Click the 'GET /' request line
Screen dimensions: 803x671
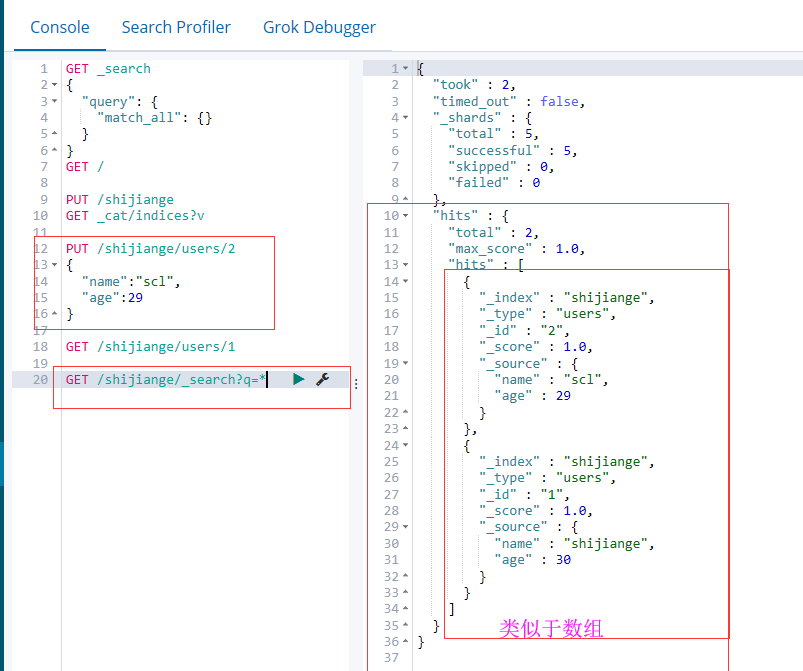(x=84, y=167)
